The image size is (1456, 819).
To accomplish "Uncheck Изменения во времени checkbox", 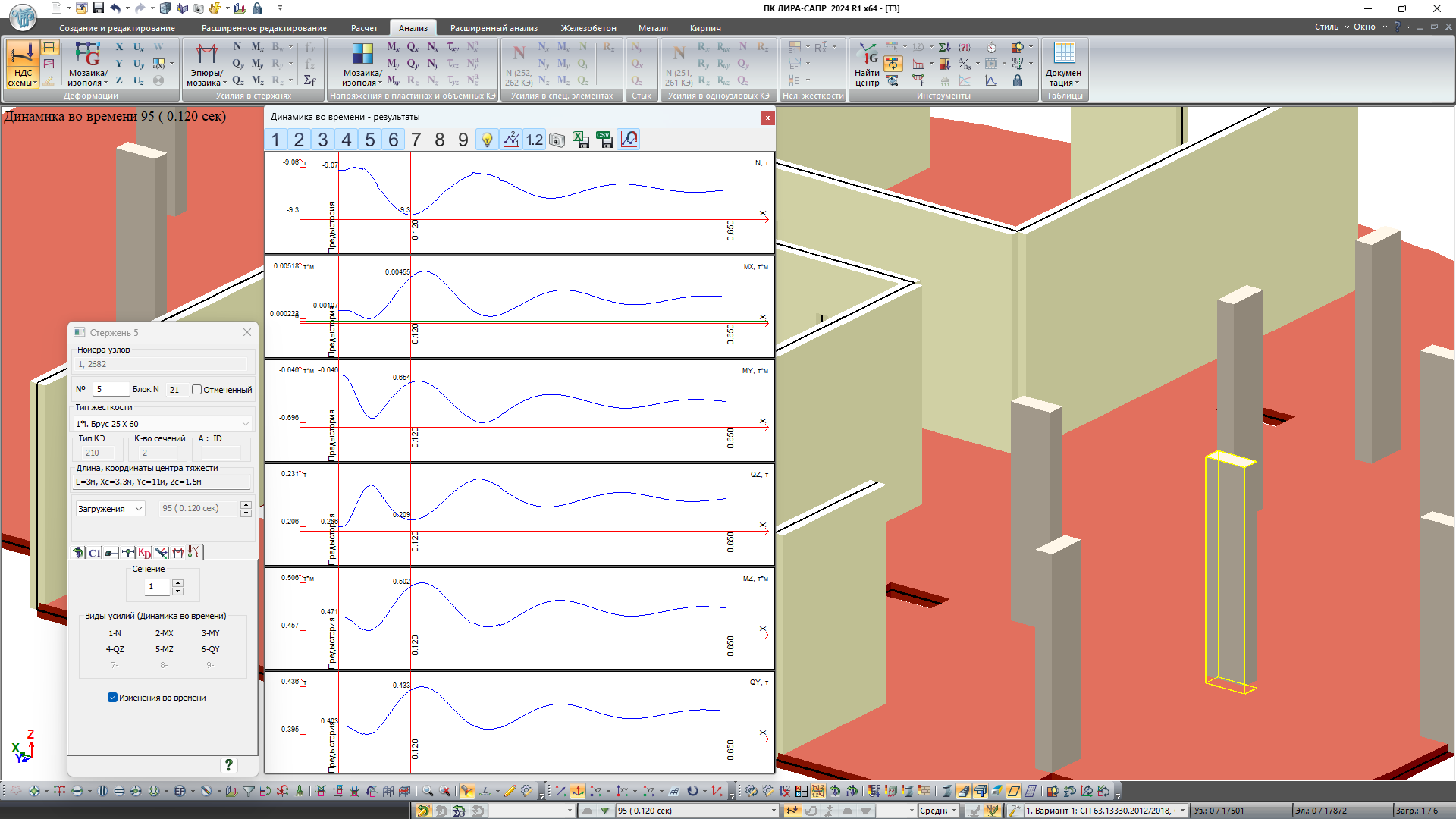I will point(113,698).
